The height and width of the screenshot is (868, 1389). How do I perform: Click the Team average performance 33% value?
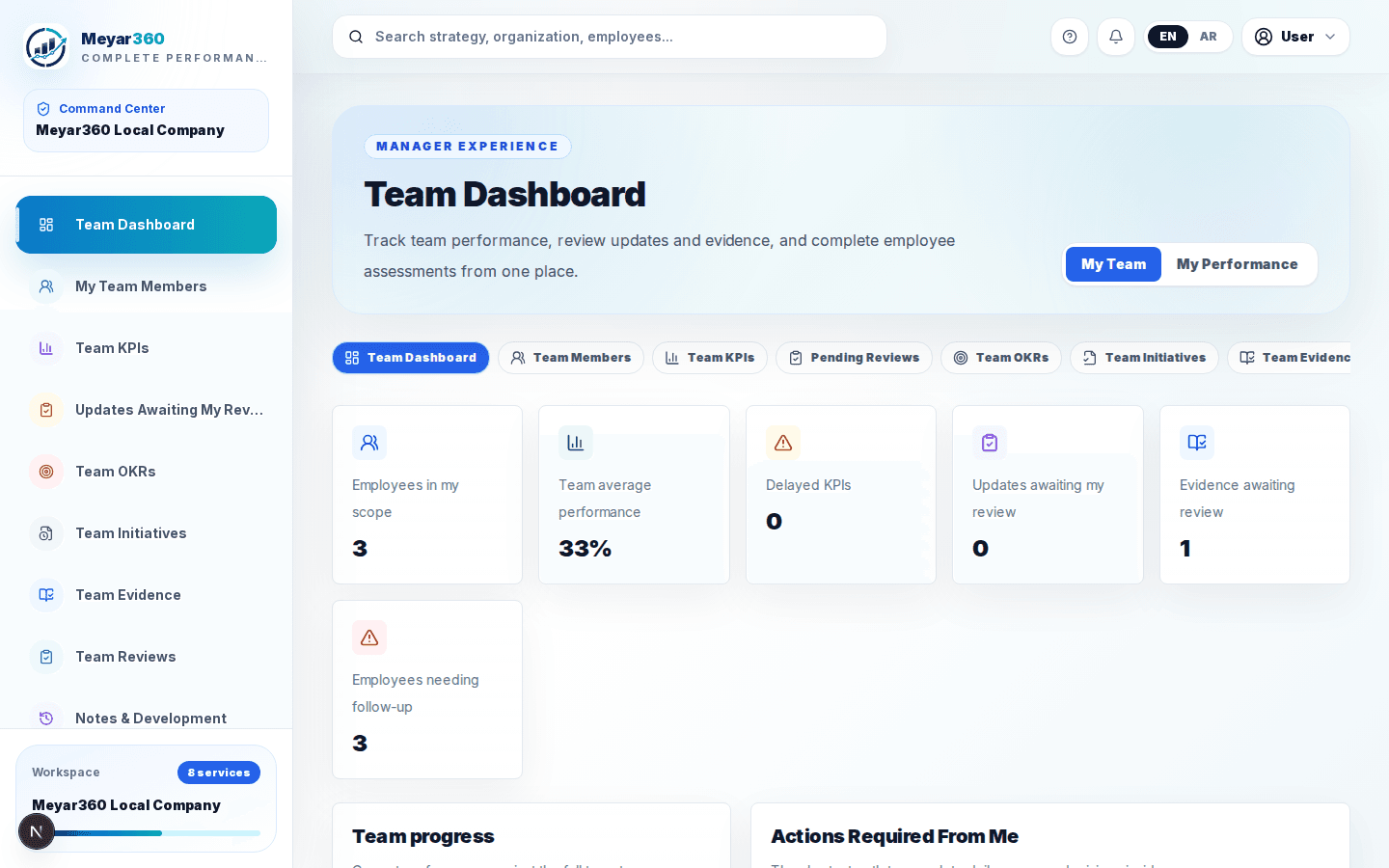point(586,549)
